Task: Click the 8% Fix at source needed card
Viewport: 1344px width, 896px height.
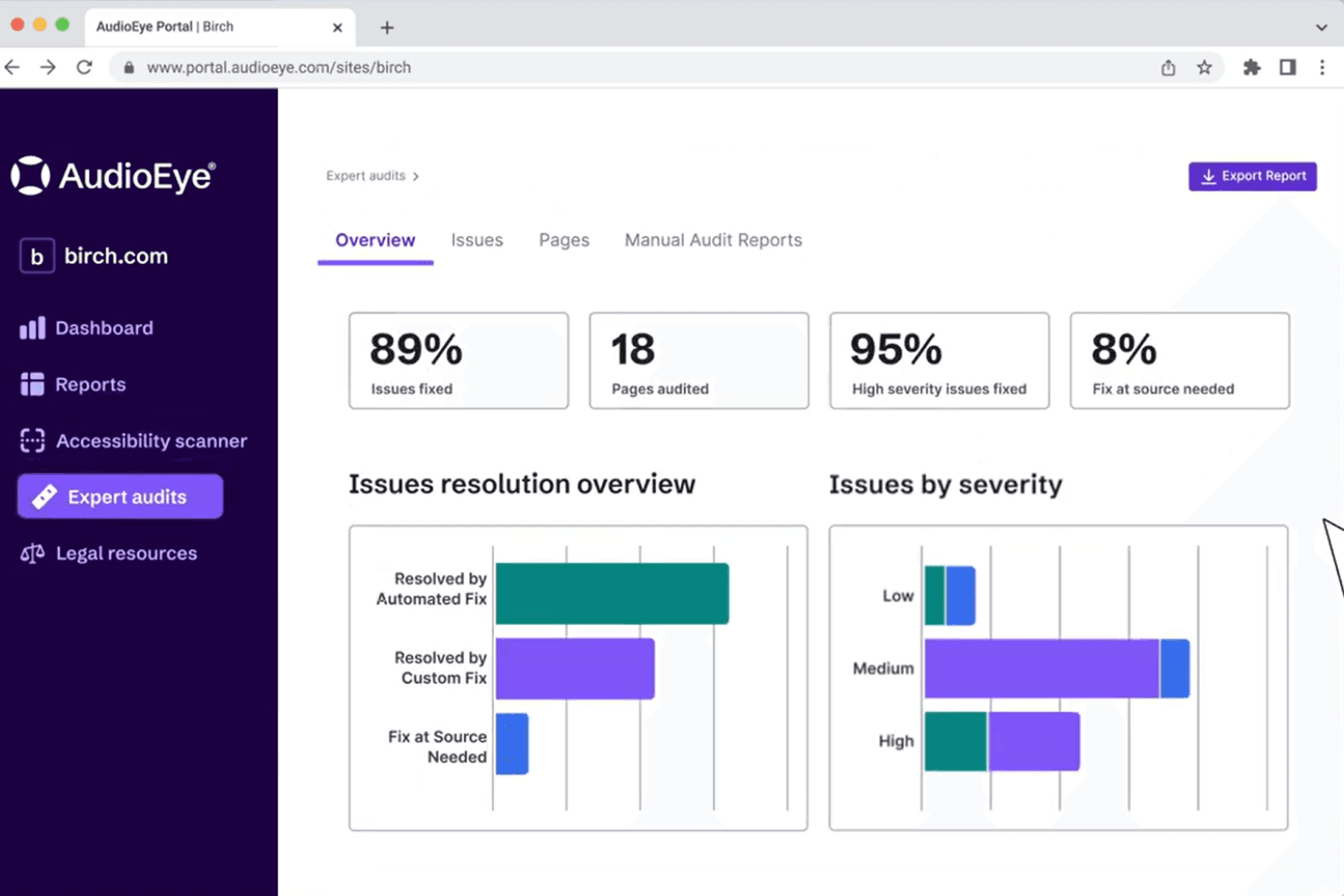Action: tap(1180, 360)
